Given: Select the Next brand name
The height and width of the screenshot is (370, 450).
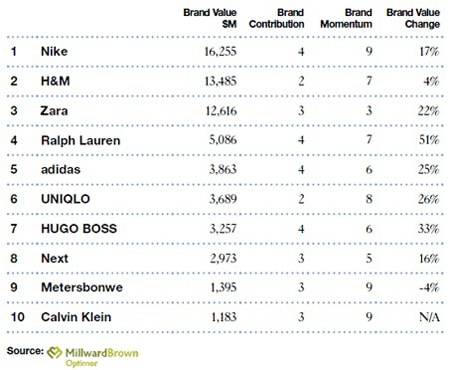Looking at the screenshot, I should tap(55, 258).
